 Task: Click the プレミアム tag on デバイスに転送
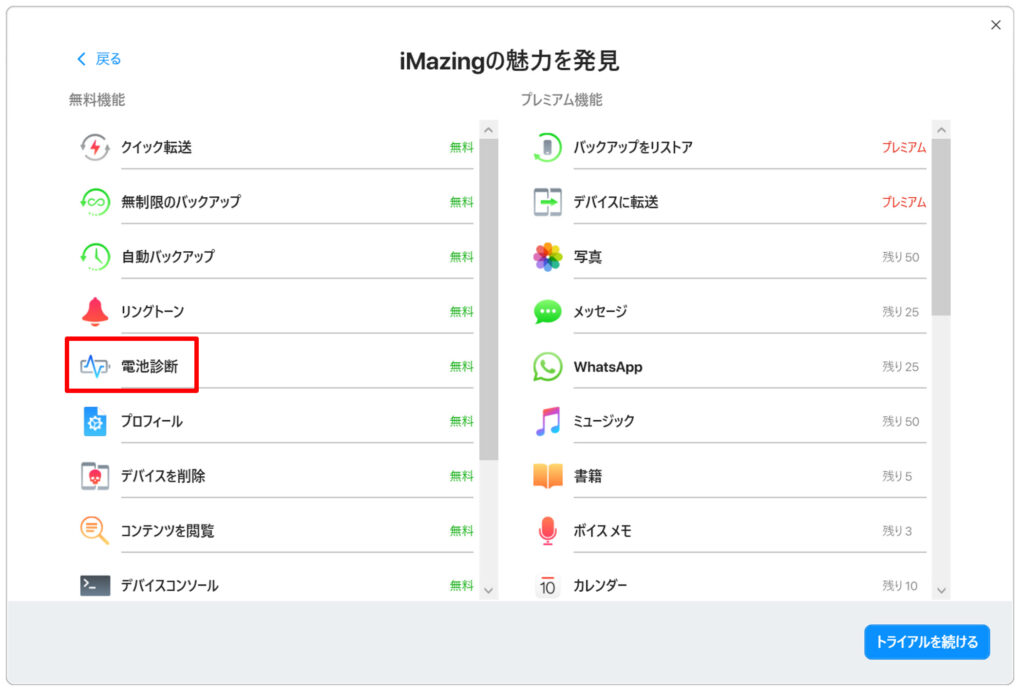904,202
